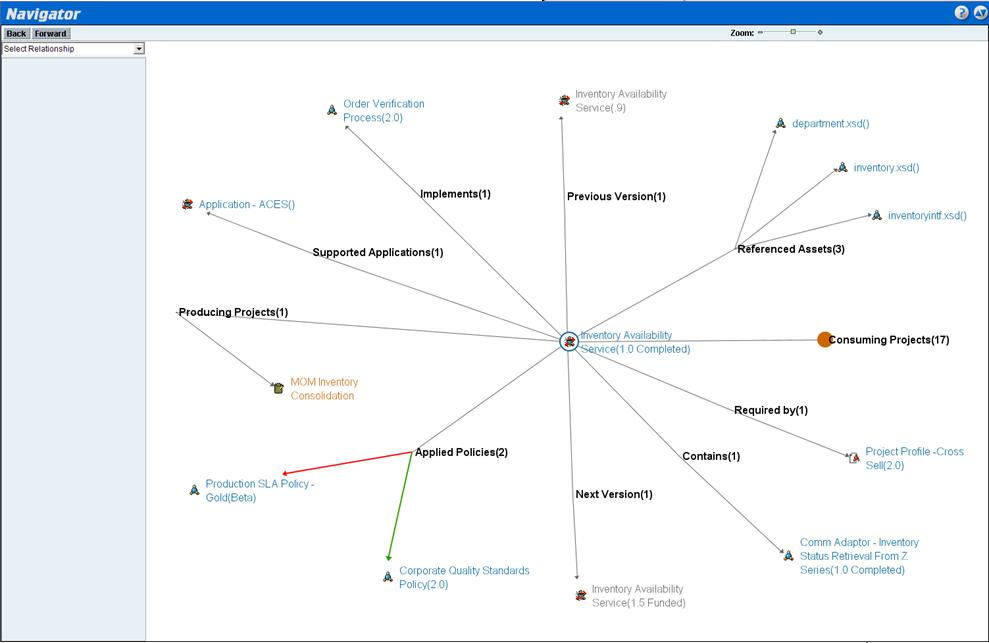
Task: Open Corporate Quality Standards Policy(2.0) link
Action: [x=464, y=577]
